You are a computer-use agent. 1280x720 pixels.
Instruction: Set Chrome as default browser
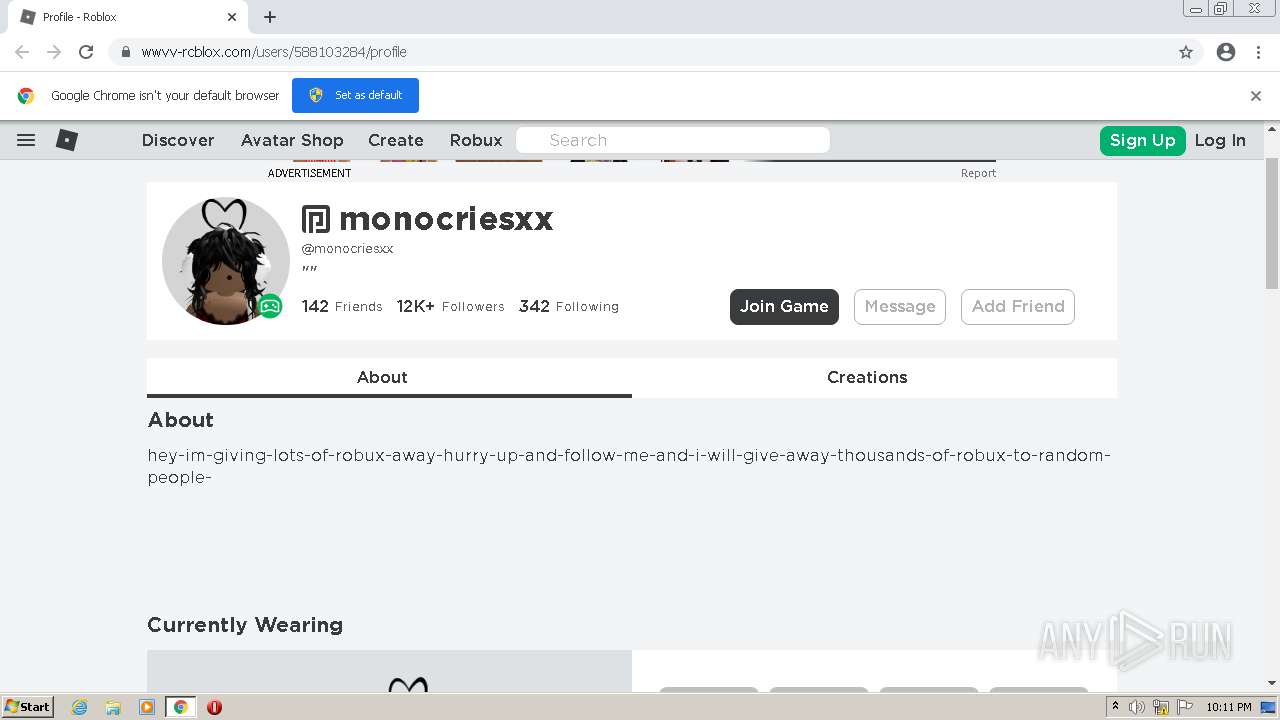(x=355, y=95)
